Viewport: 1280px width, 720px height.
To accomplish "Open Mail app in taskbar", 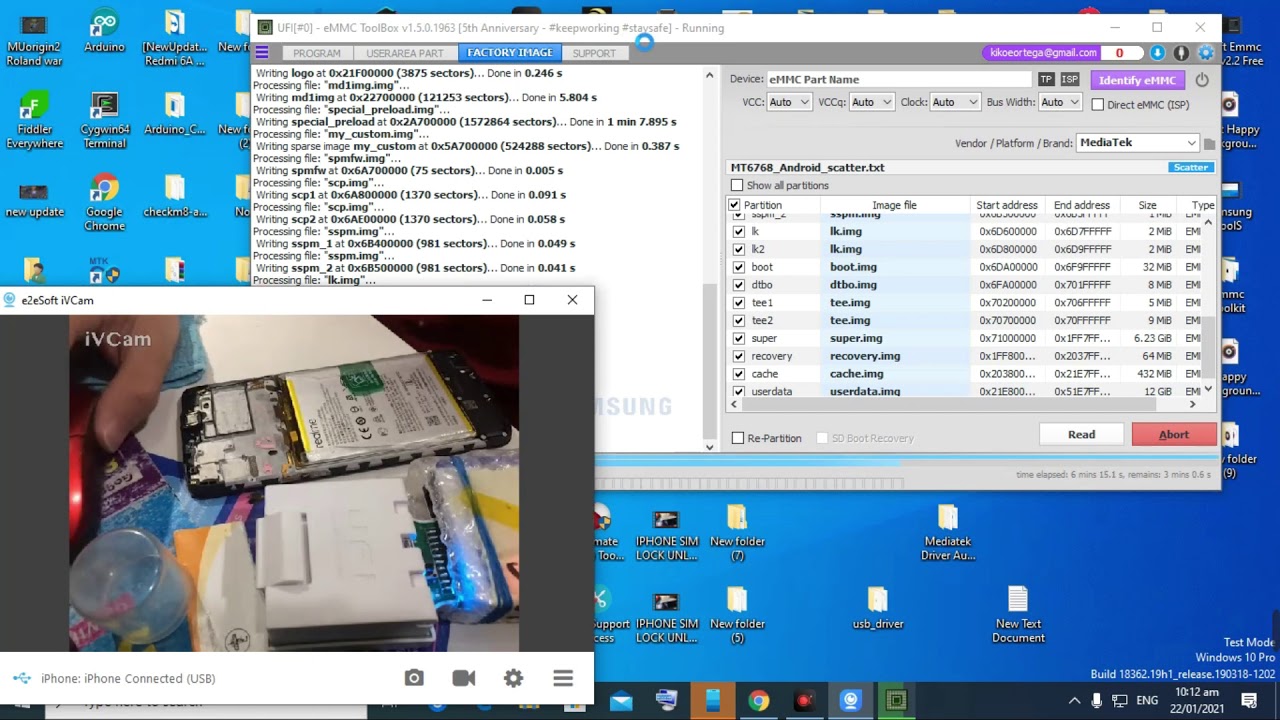I will click(x=621, y=701).
